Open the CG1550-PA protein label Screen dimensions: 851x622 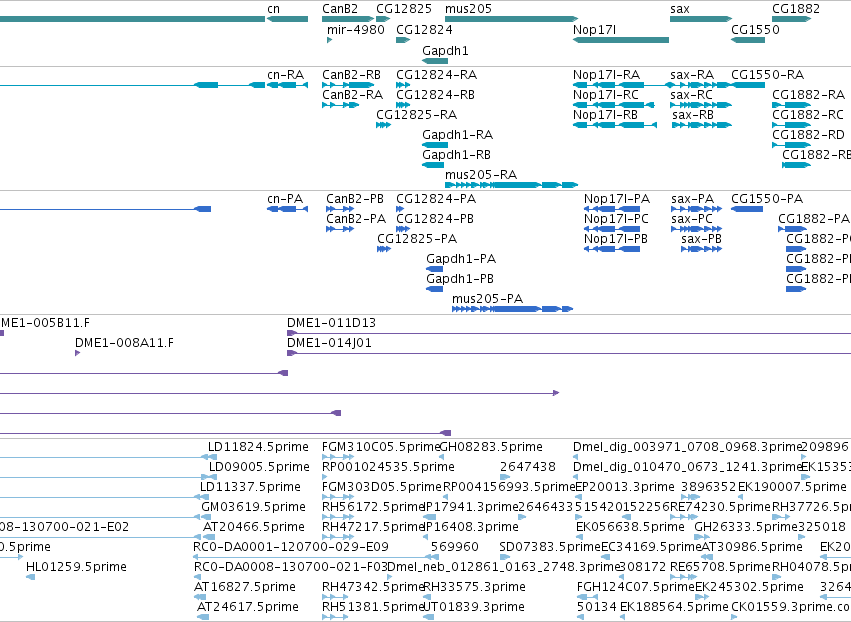[767, 199]
